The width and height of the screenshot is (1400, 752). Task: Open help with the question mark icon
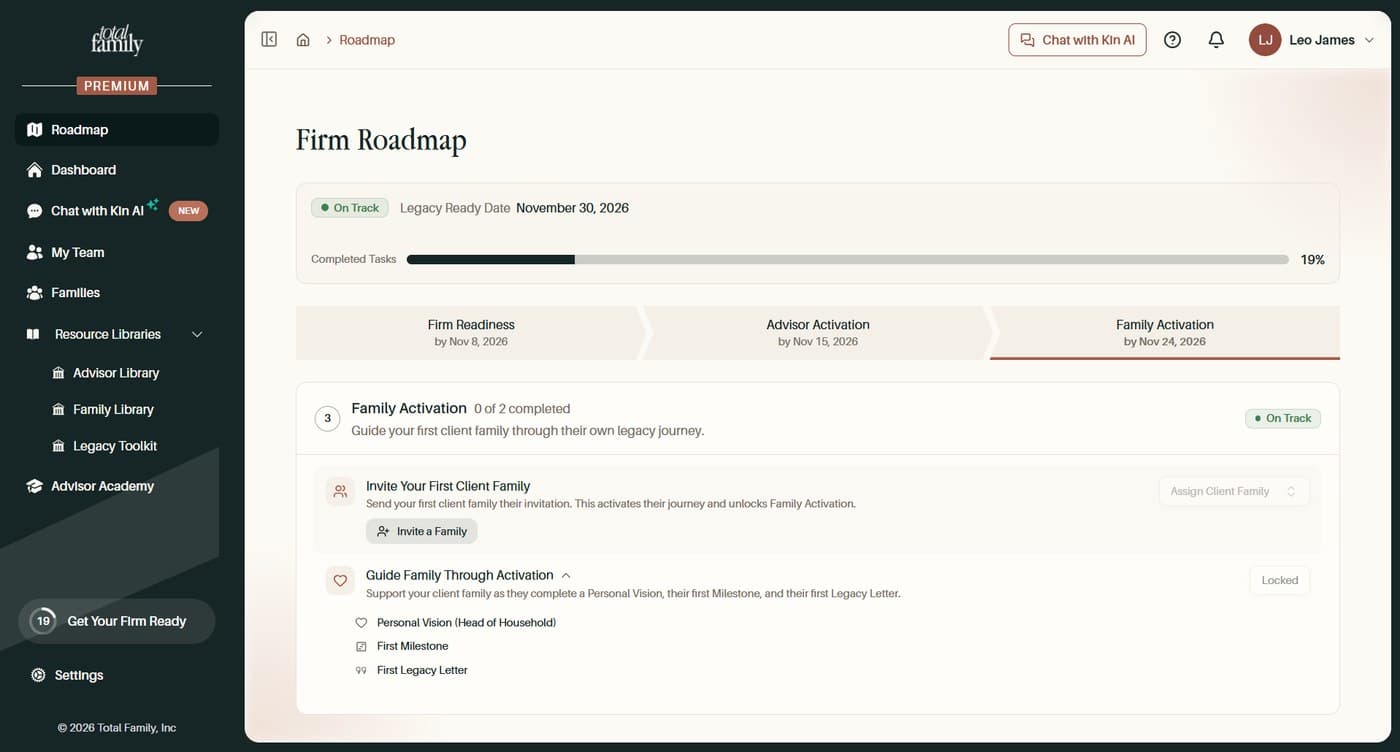coord(1173,40)
